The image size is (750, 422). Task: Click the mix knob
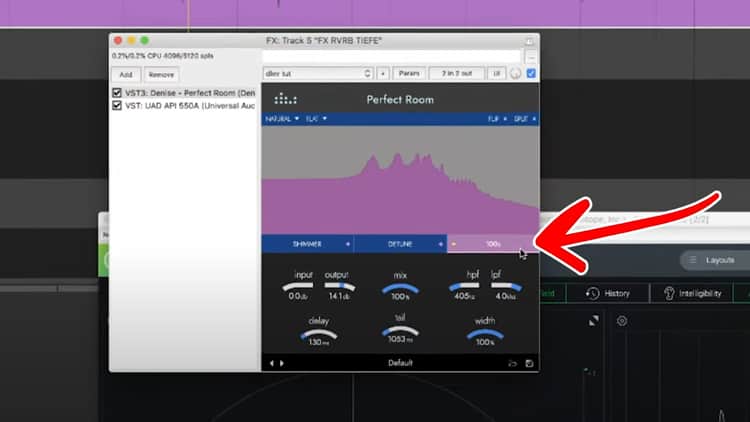pos(400,288)
